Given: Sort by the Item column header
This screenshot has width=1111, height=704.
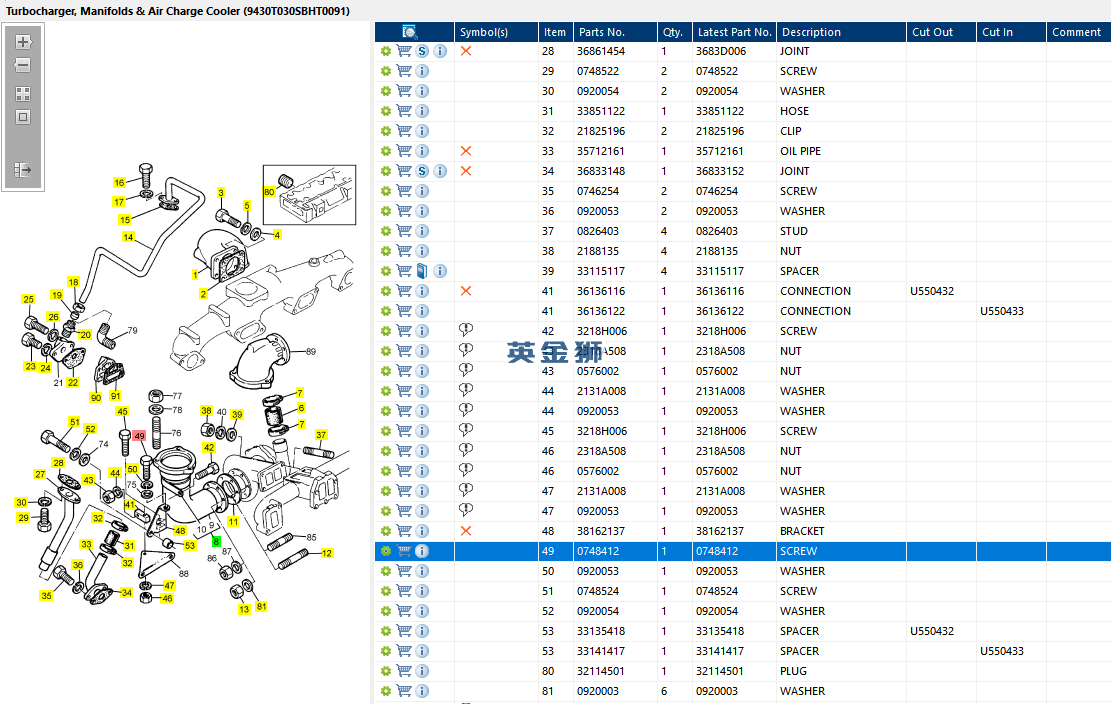Looking at the screenshot, I should (556, 32).
